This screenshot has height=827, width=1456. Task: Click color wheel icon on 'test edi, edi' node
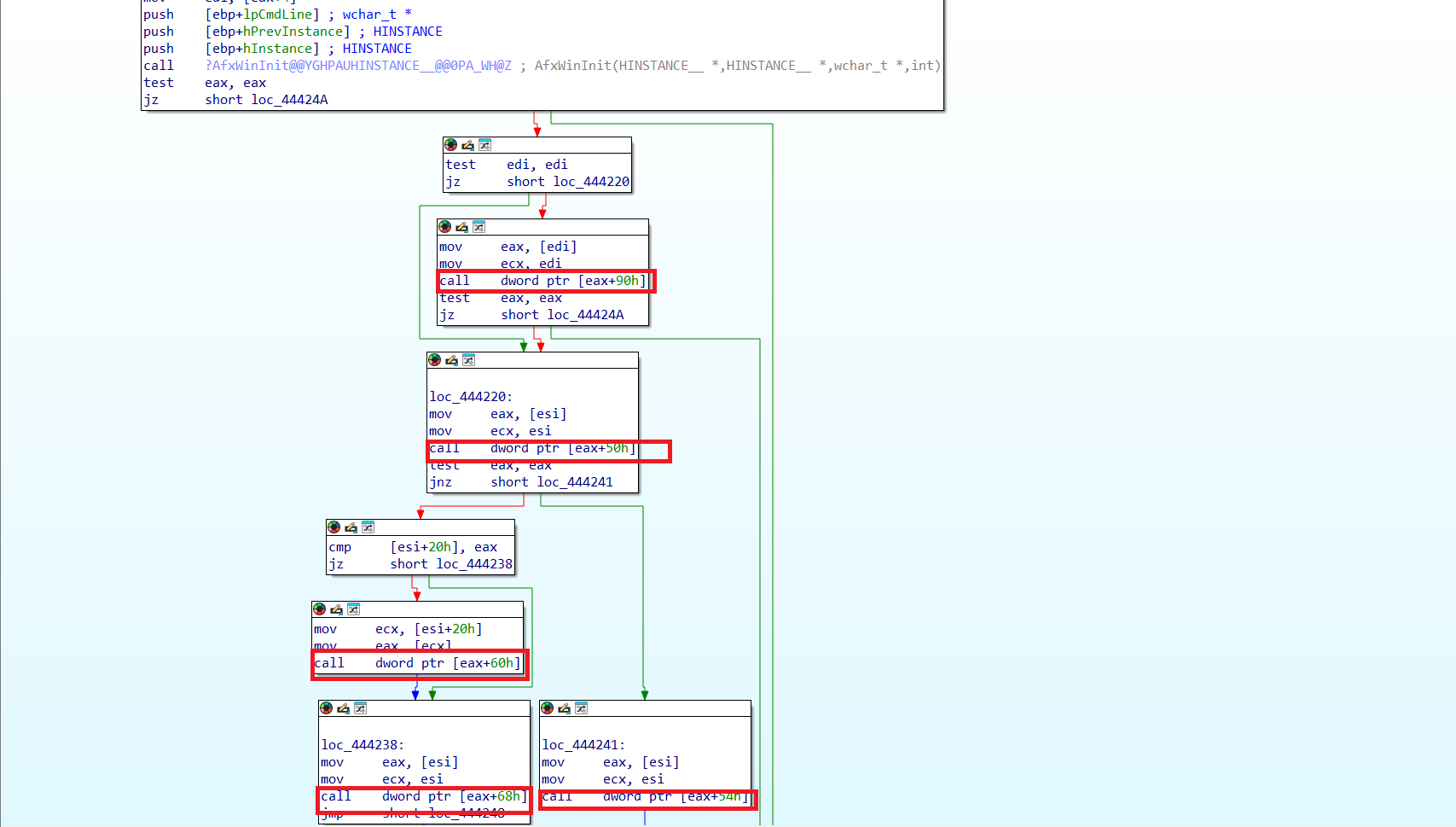[451, 145]
